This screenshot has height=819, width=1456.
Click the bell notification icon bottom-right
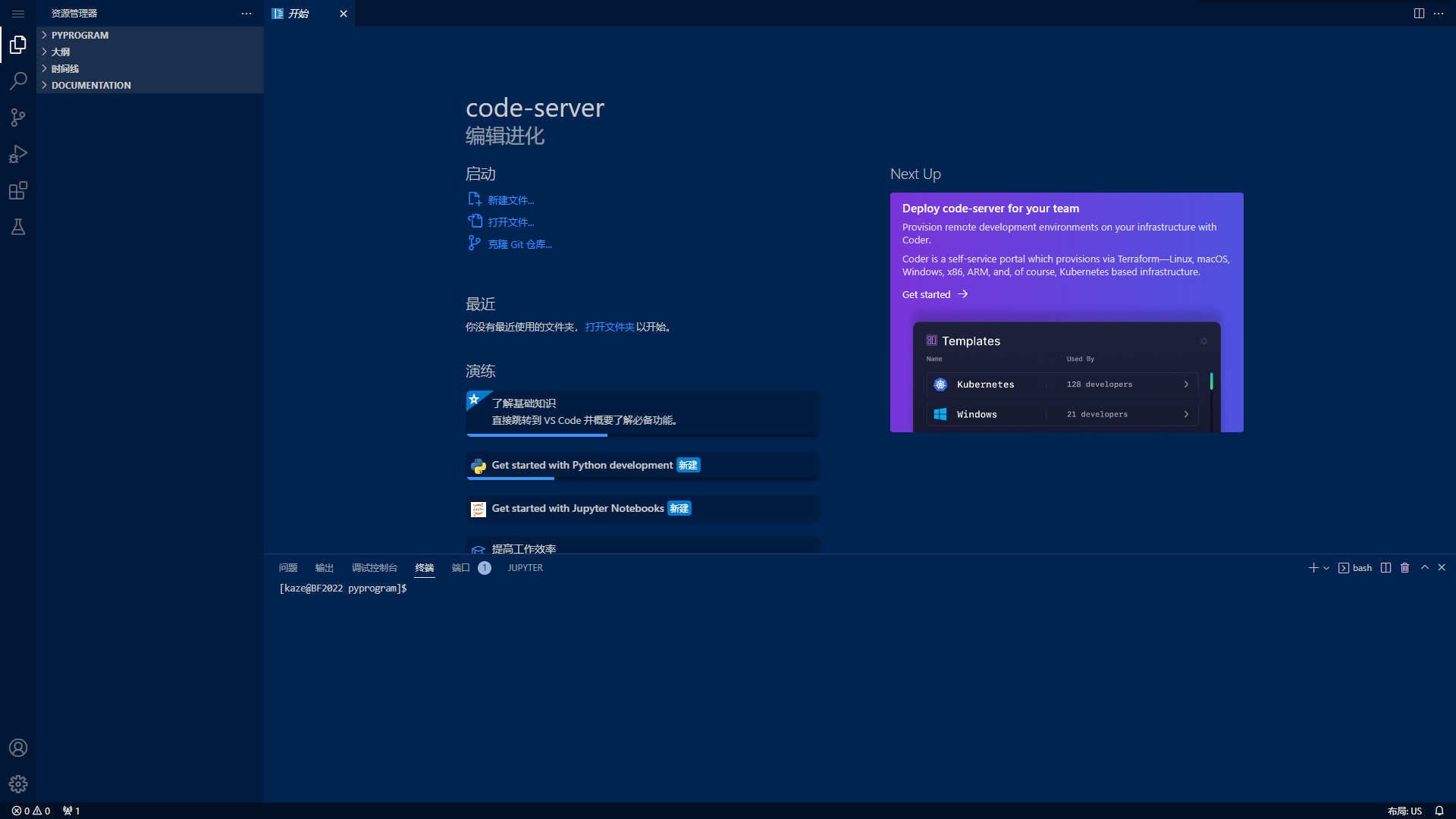pyautogui.click(x=1440, y=810)
